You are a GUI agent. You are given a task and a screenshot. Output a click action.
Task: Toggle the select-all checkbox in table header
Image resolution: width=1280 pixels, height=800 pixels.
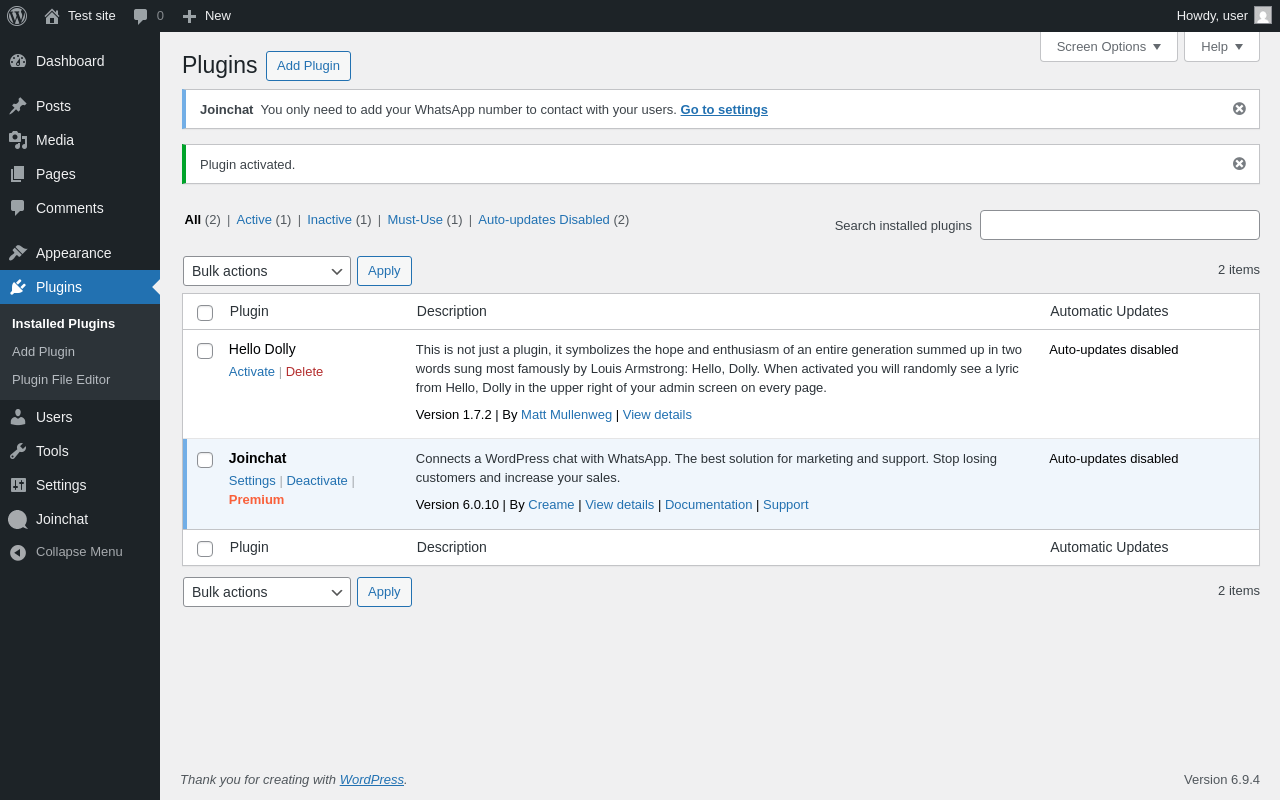(x=205, y=313)
